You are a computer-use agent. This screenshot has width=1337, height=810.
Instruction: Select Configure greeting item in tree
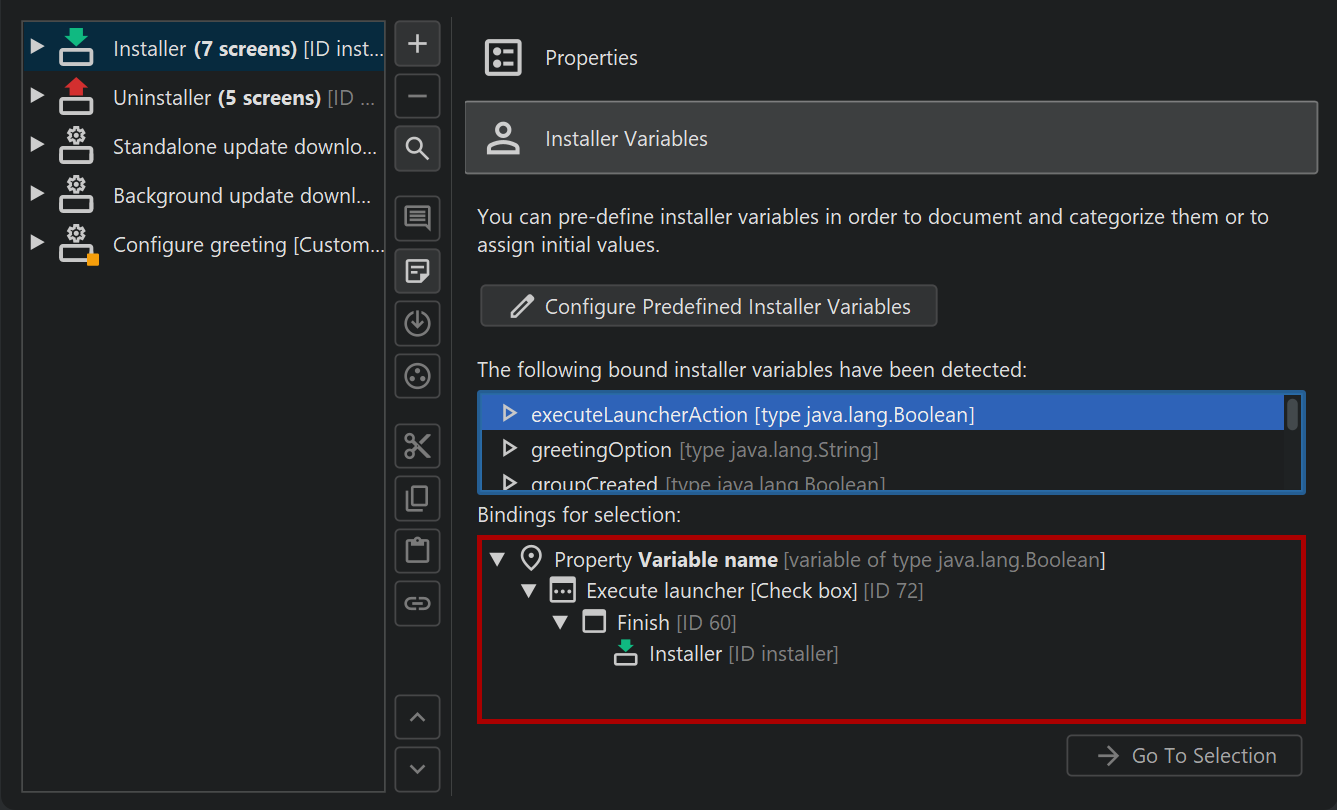pos(247,245)
